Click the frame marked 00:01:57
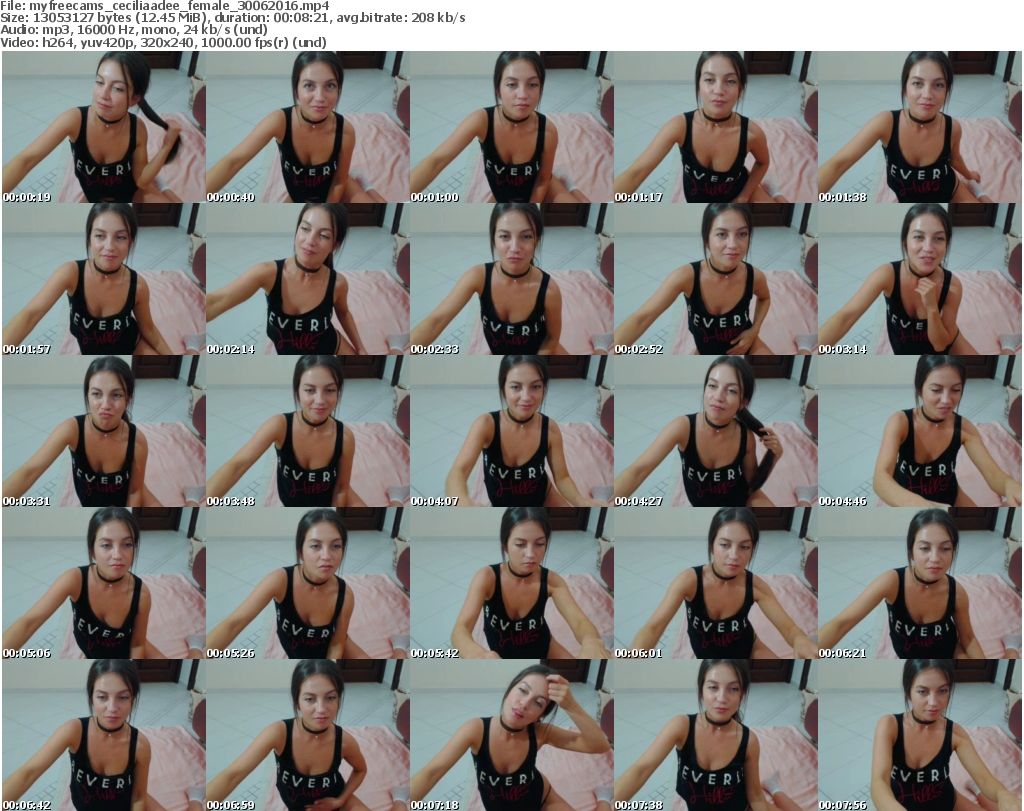 103,279
